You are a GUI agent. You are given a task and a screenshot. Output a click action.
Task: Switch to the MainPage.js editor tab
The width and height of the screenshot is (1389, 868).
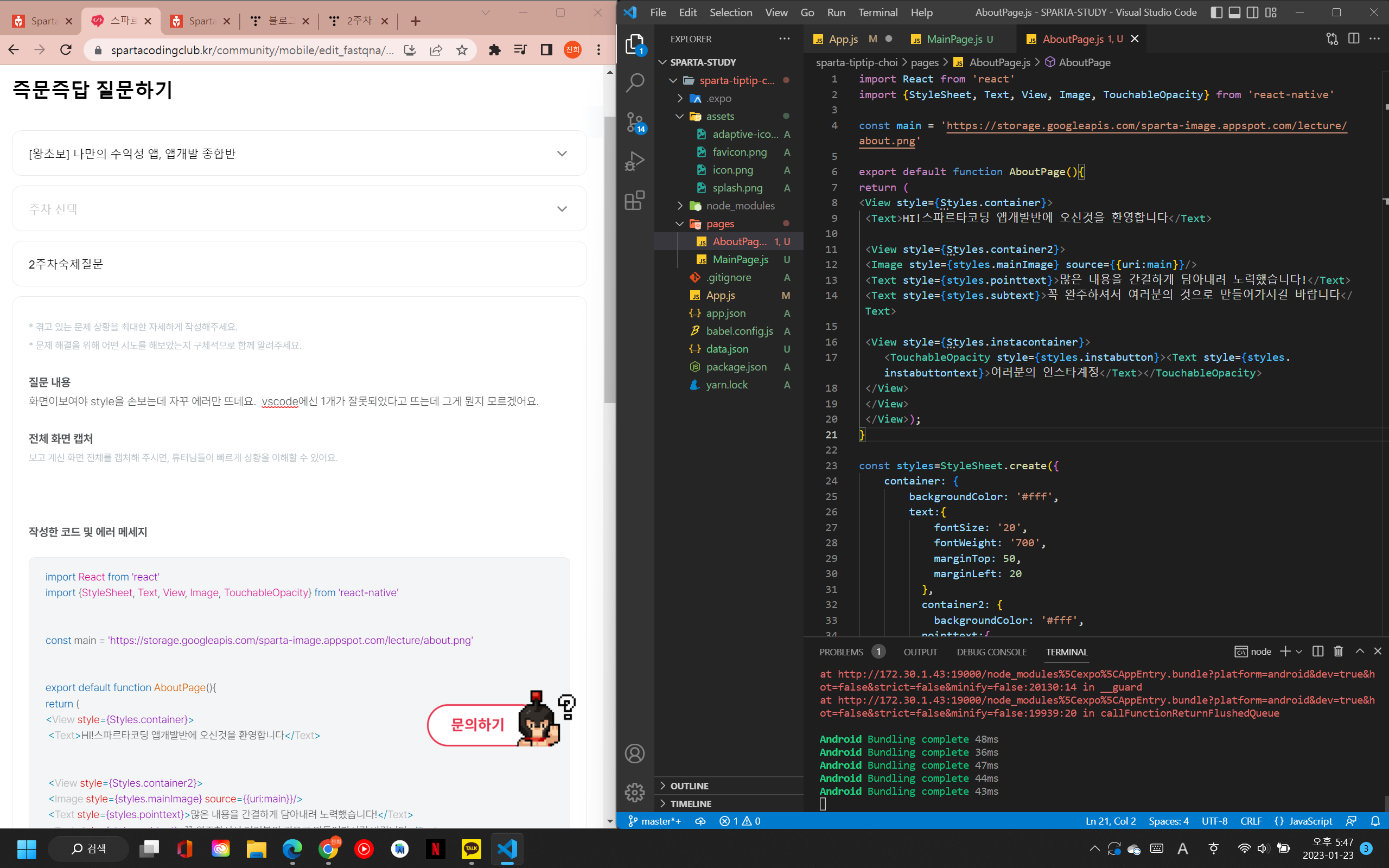(x=959, y=39)
